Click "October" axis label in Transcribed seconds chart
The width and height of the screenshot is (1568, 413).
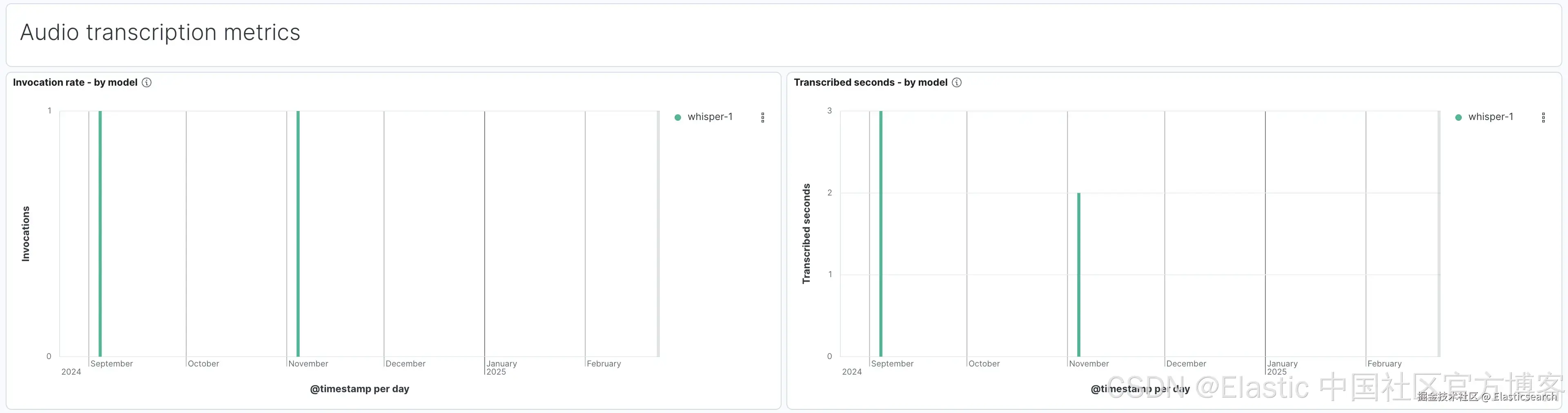point(984,364)
